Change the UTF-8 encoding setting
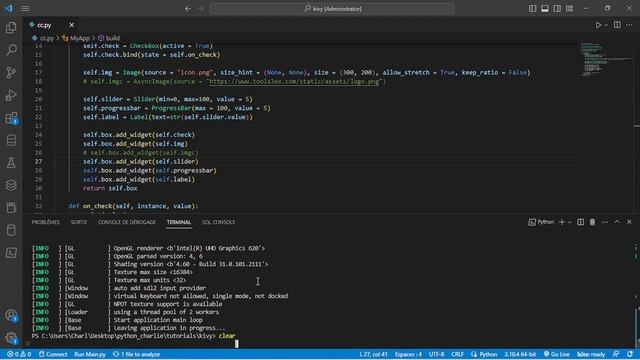The height and width of the screenshot is (360, 640). [x=436, y=354]
